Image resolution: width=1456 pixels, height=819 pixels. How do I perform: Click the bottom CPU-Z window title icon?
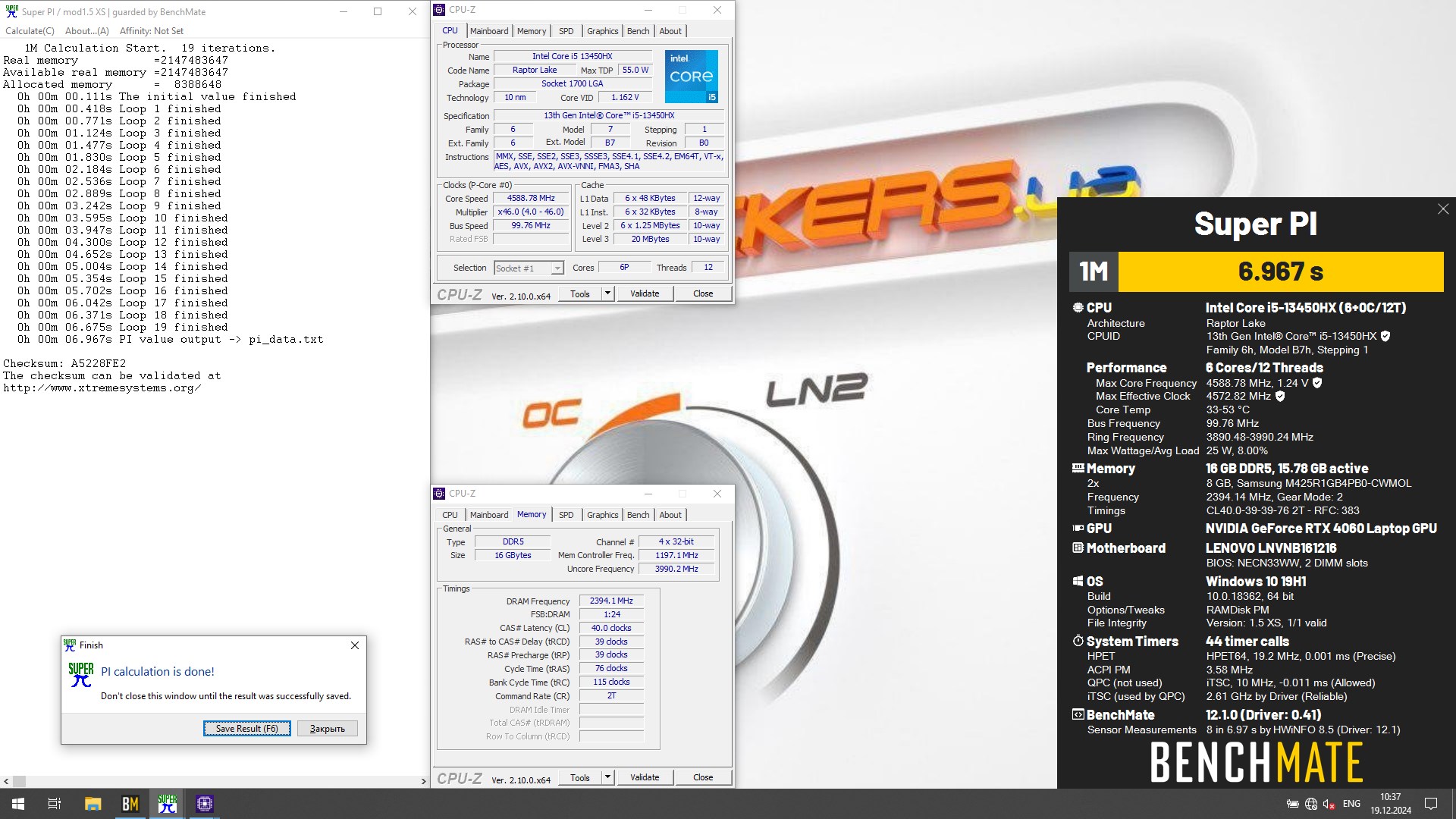(x=439, y=494)
